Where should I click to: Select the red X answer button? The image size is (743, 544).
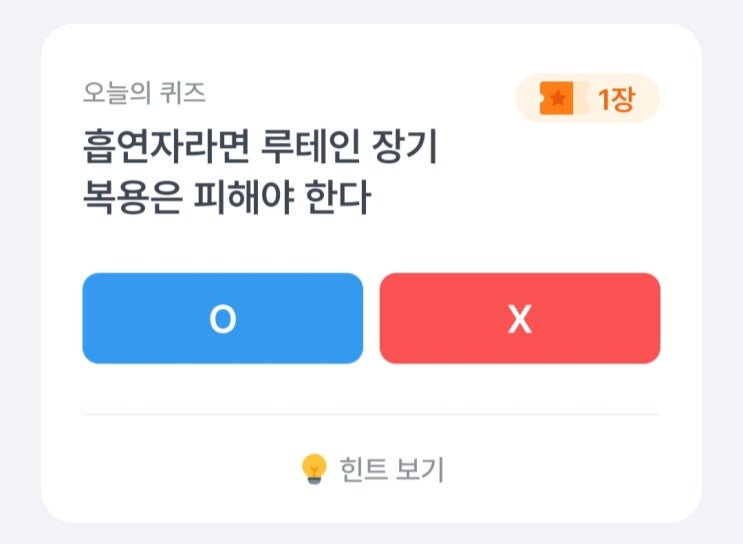pyautogui.click(x=520, y=318)
